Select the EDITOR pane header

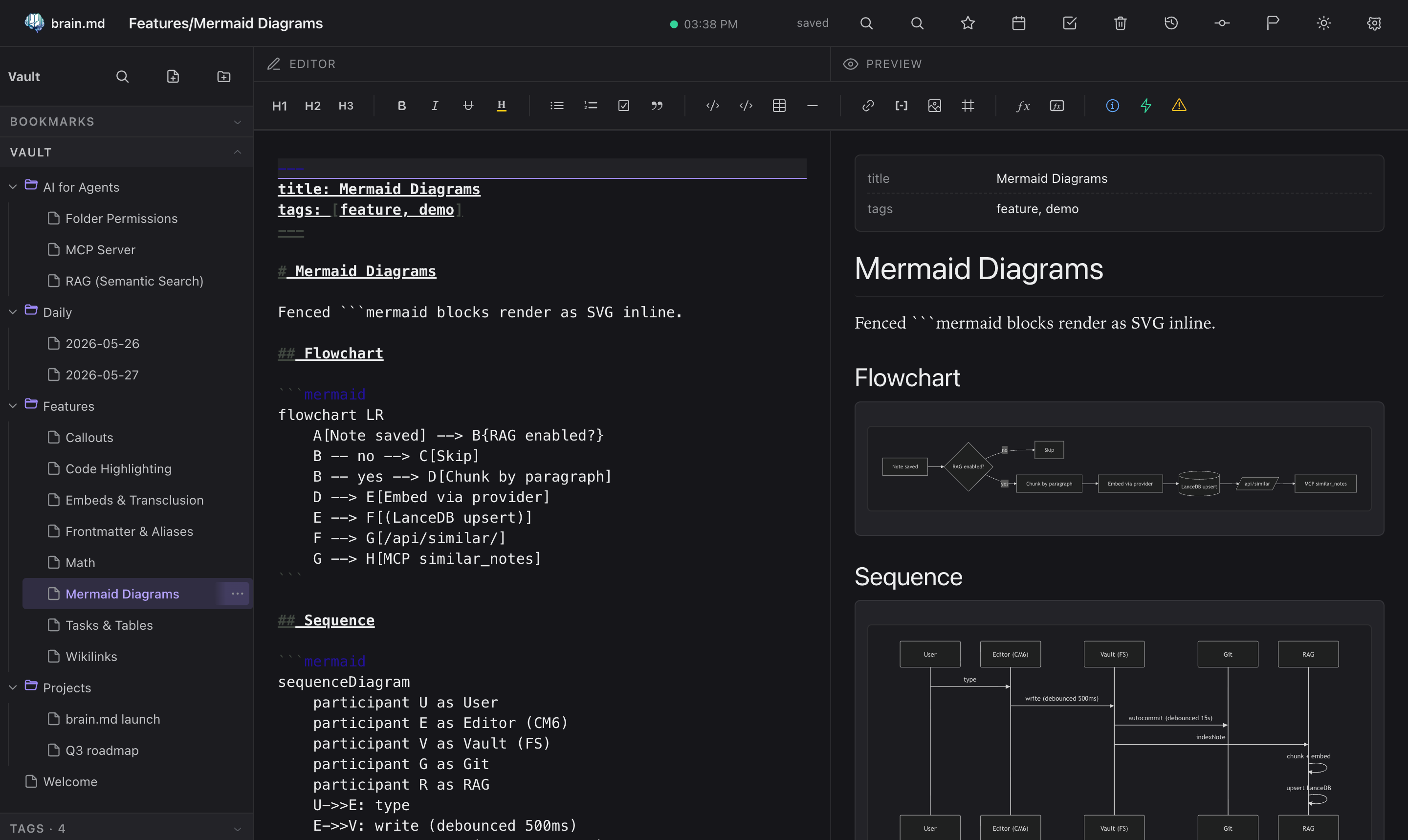[302, 64]
